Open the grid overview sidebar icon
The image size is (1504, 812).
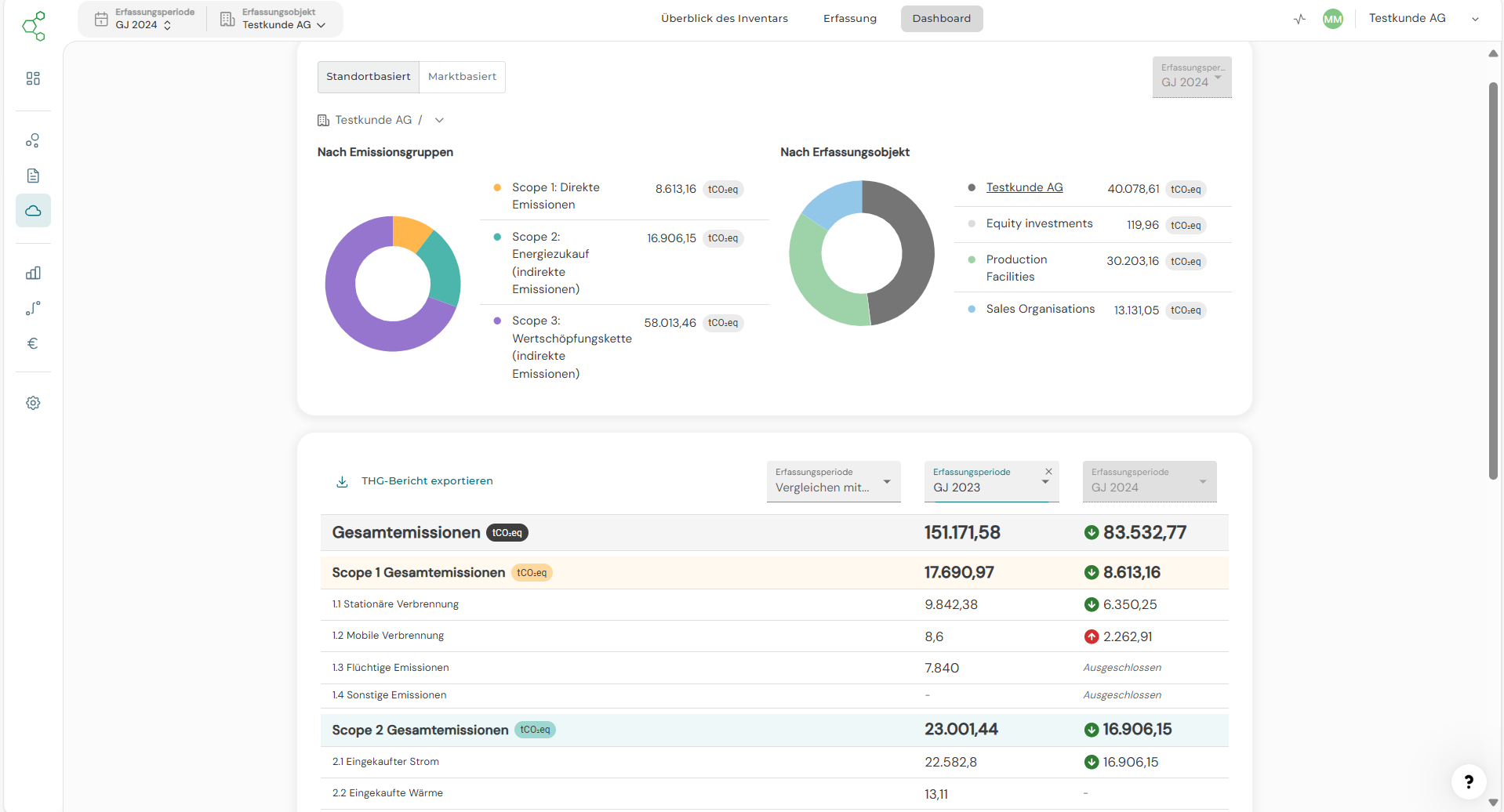click(x=33, y=78)
